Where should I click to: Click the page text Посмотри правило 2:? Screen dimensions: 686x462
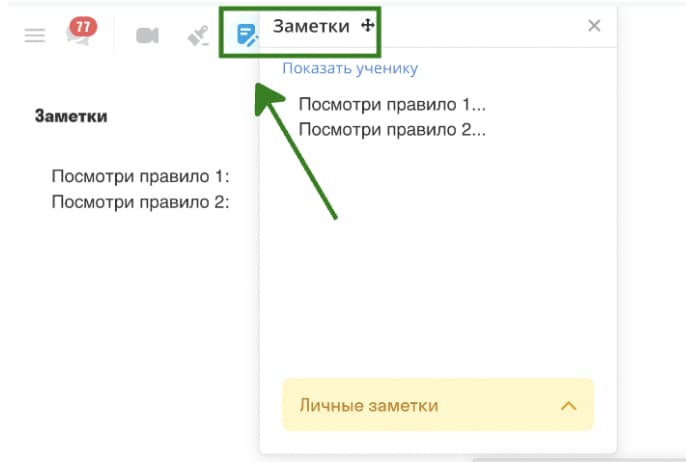click(x=140, y=202)
